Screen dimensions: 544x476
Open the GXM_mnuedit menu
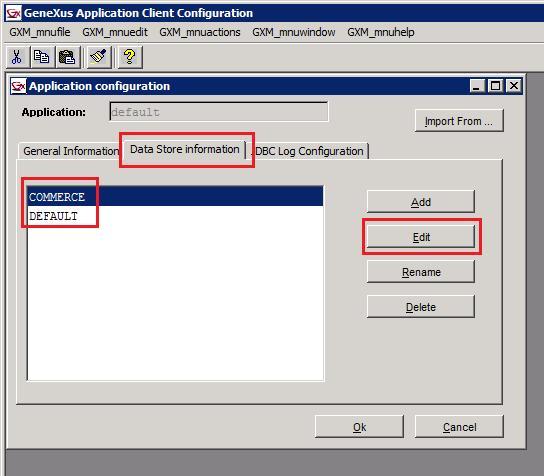pyautogui.click(x=115, y=32)
